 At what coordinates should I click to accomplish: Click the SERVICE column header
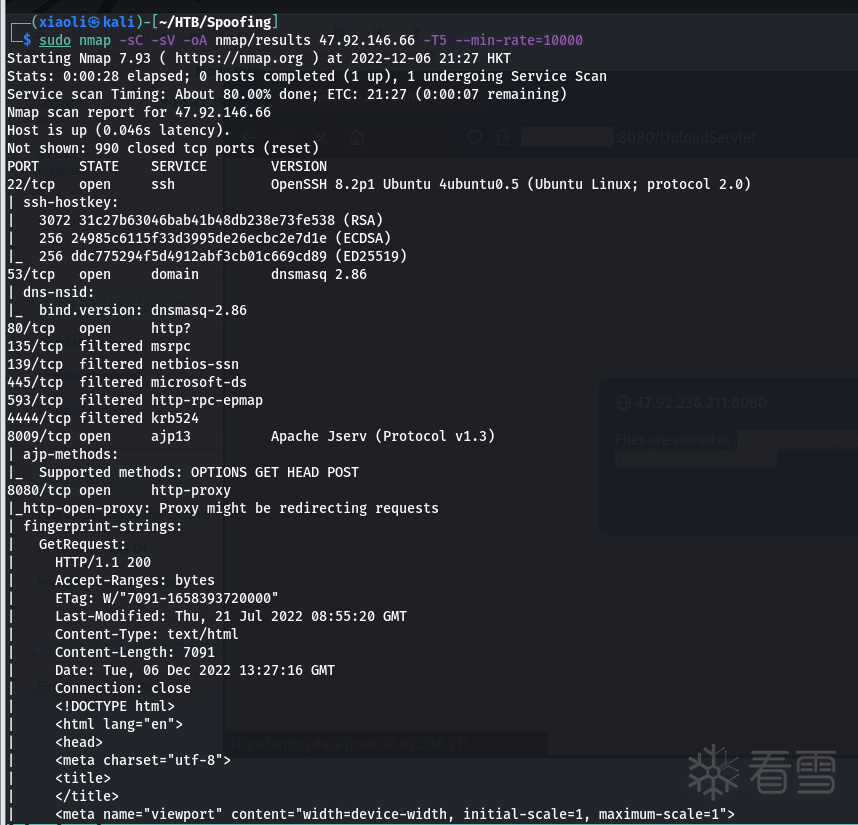click(x=179, y=166)
